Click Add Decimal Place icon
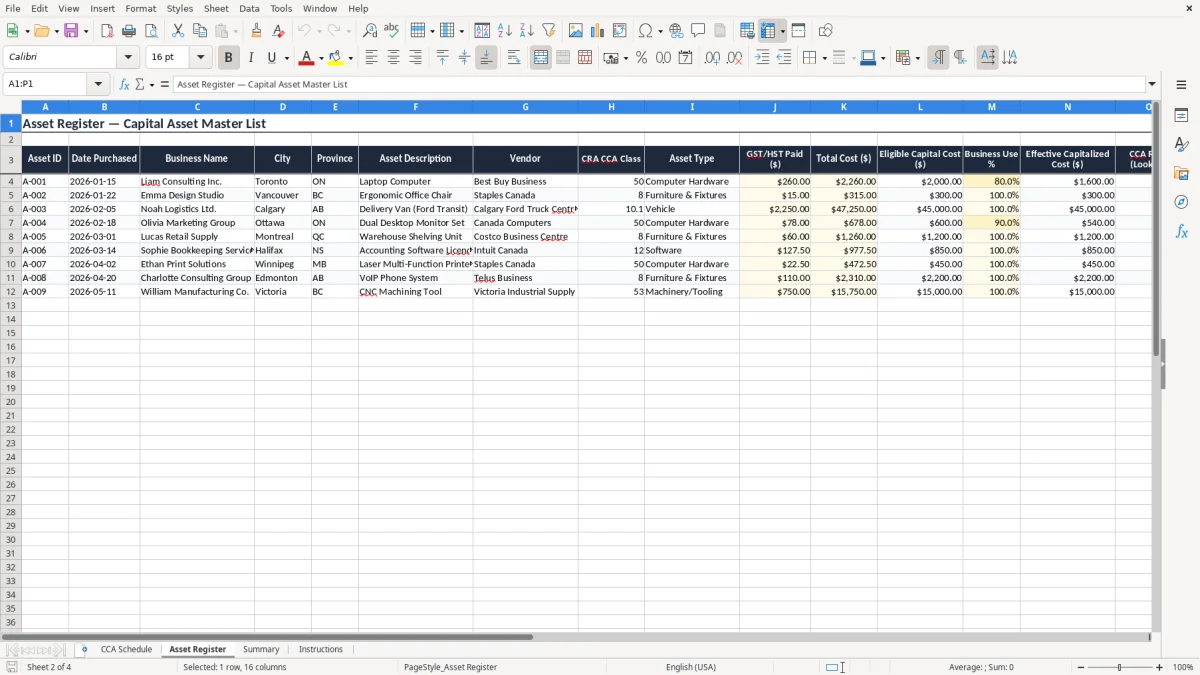1200x675 pixels. tap(712, 58)
